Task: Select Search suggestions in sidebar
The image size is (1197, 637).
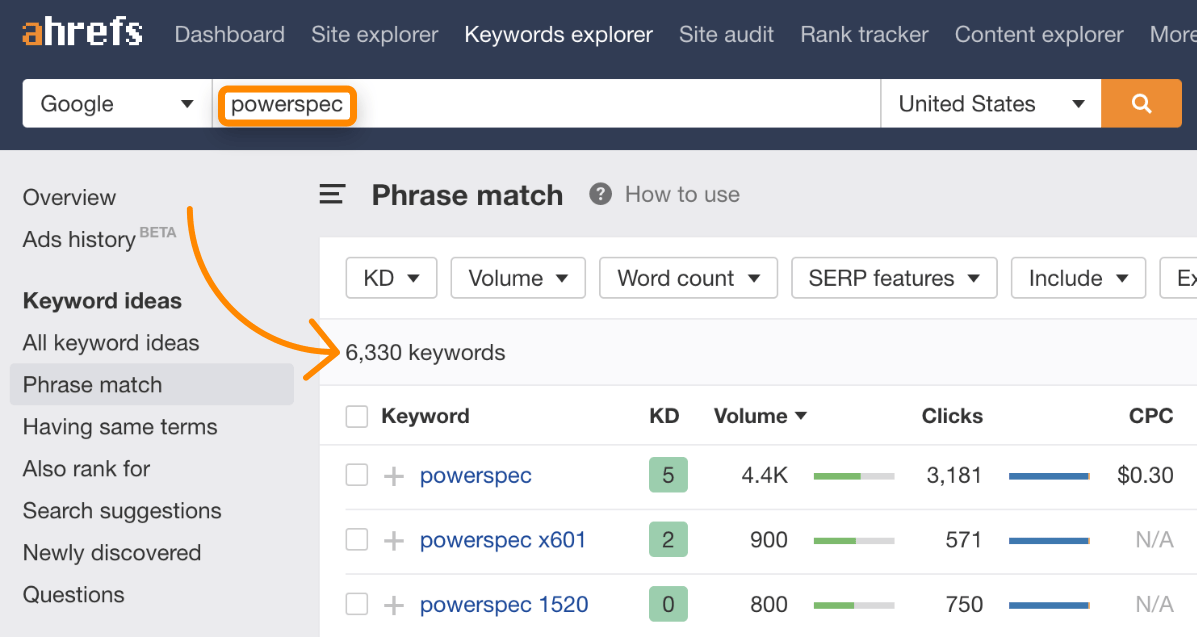Action: coord(122,510)
